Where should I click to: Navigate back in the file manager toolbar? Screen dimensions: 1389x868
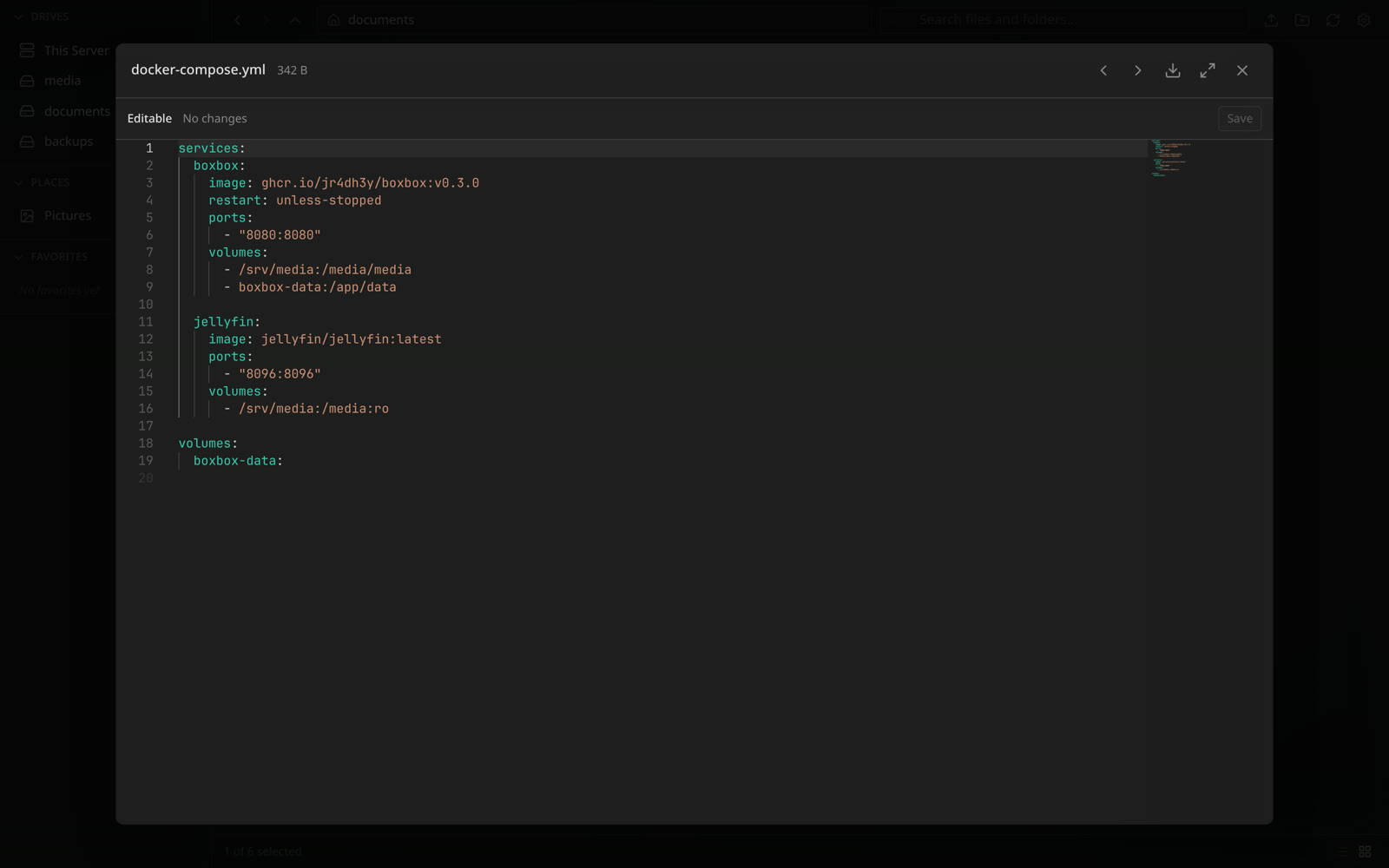pos(238,20)
